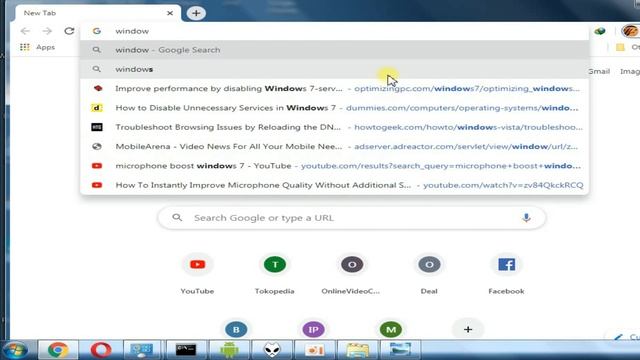This screenshot has height=360, width=640.
Task: Choose the 'windows' search suggestion
Action: 335,69
